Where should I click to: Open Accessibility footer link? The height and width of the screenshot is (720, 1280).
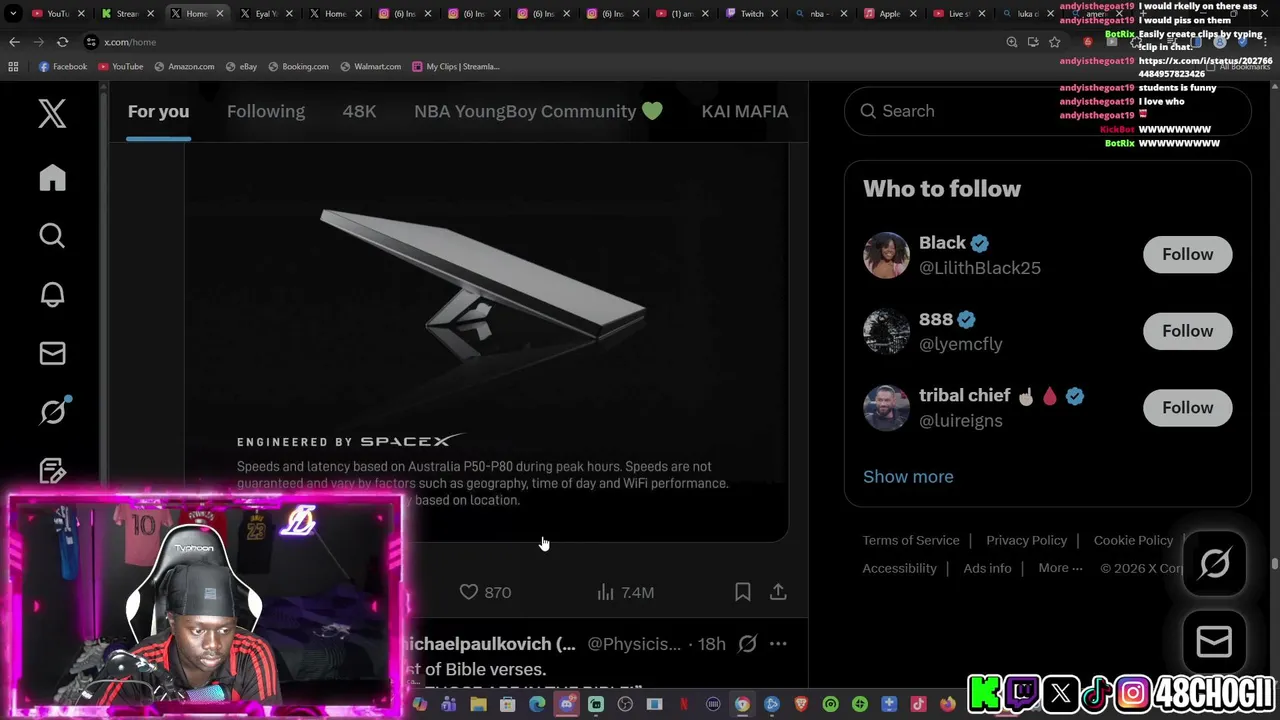(x=900, y=568)
